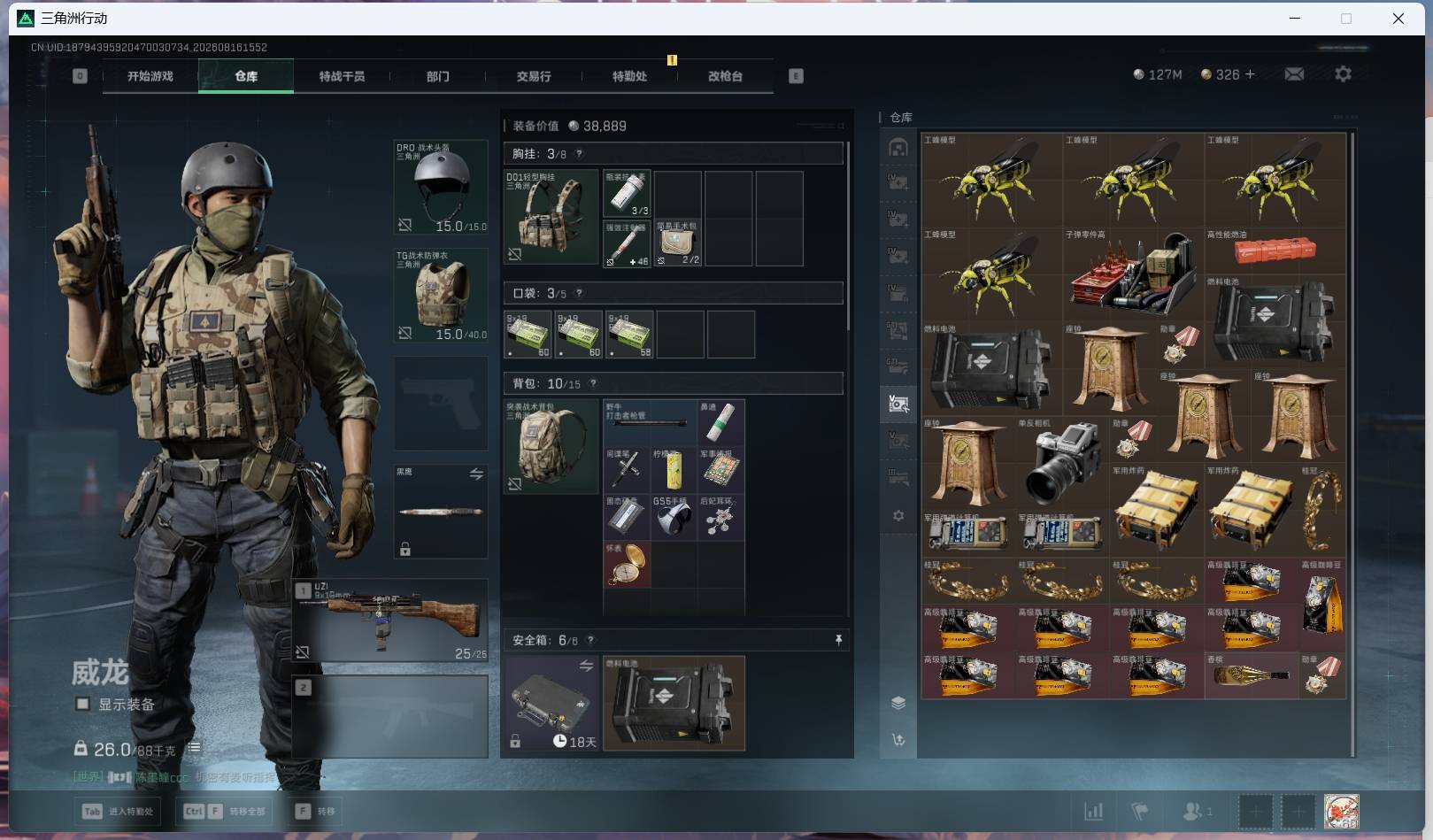Select the yellow drink can in backpack
The image size is (1433, 840).
point(674,470)
